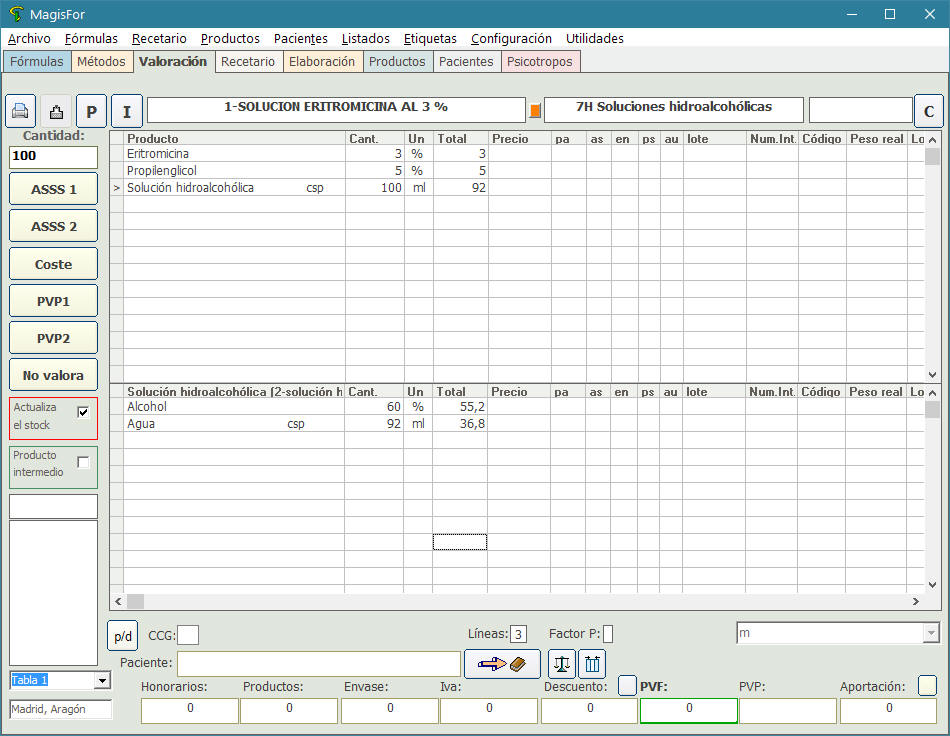Image resolution: width=950 pixels, height=736 pixels.
Task: Click the ASSS 1 button
Action: [x=53, y=189]
